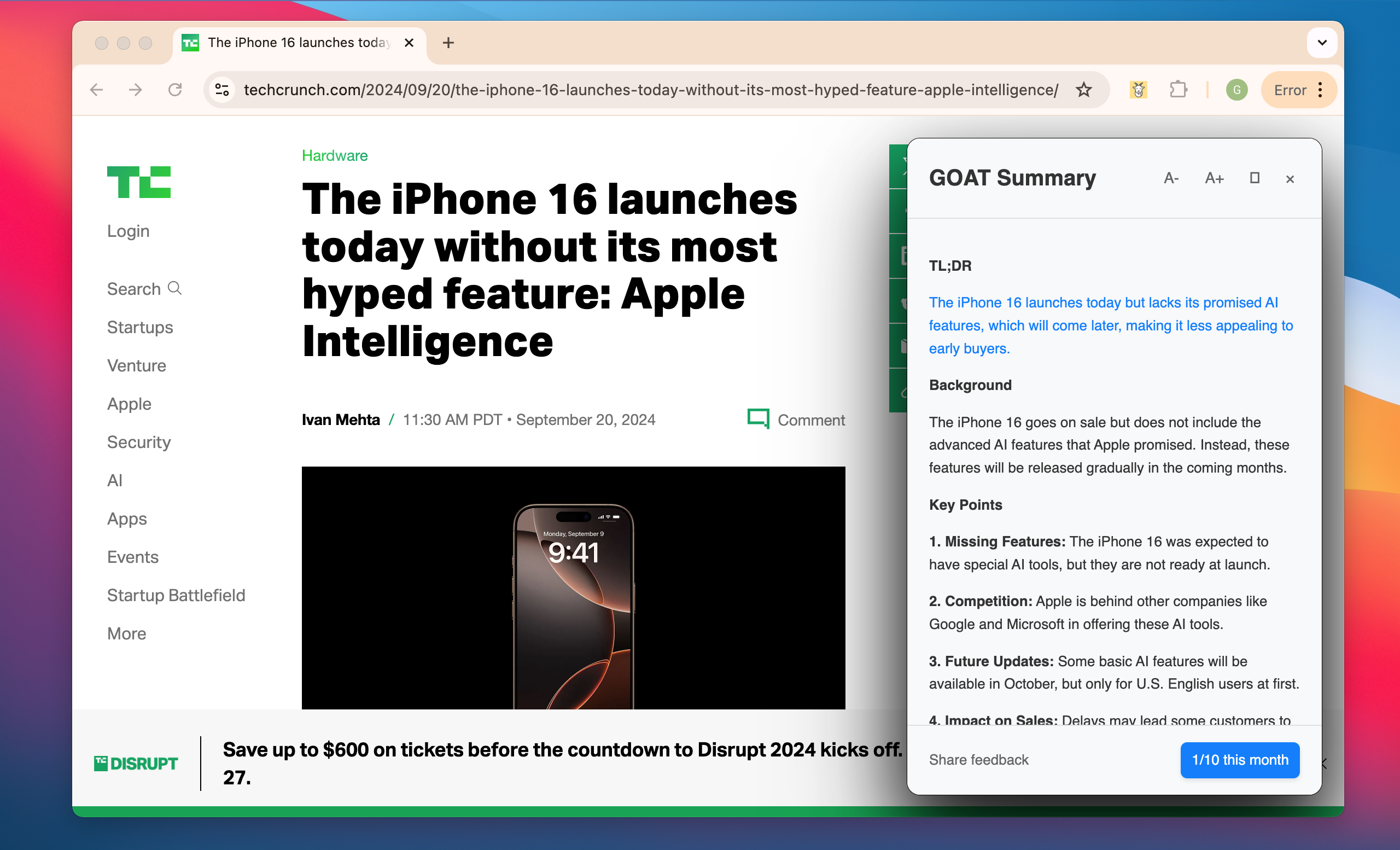Open the tab search dropdown chevron
Viewport: 1400px width, 850px height.
coord(1322,43)
